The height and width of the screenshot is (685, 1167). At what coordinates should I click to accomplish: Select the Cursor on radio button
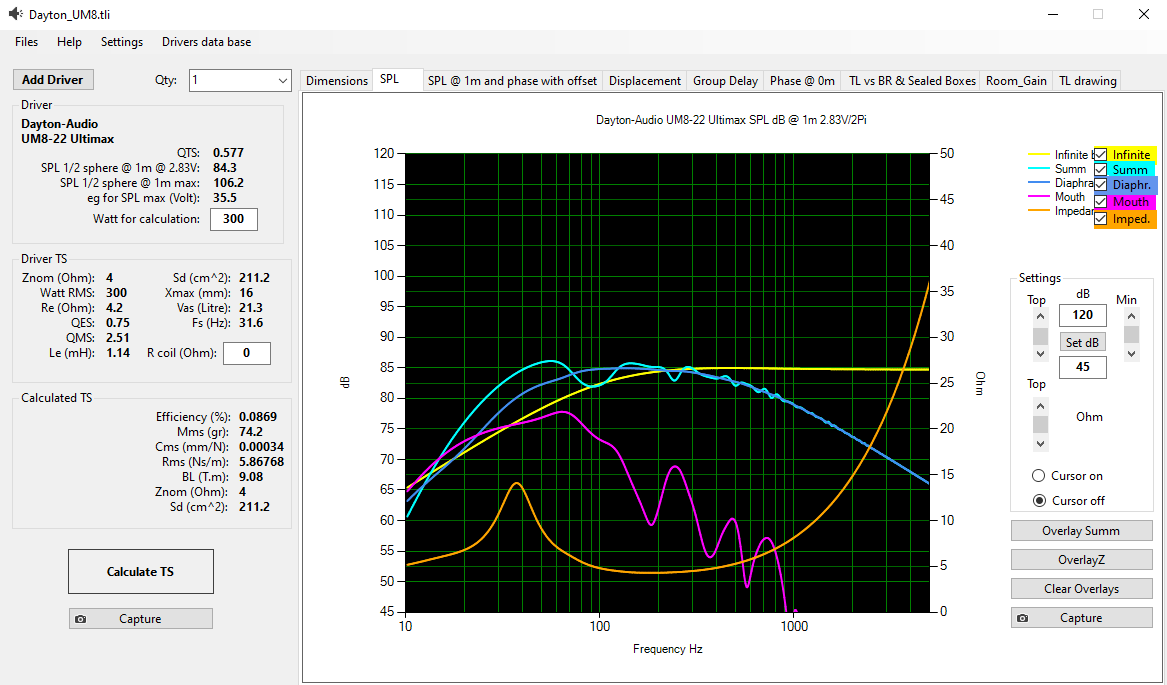point(1038,476)
